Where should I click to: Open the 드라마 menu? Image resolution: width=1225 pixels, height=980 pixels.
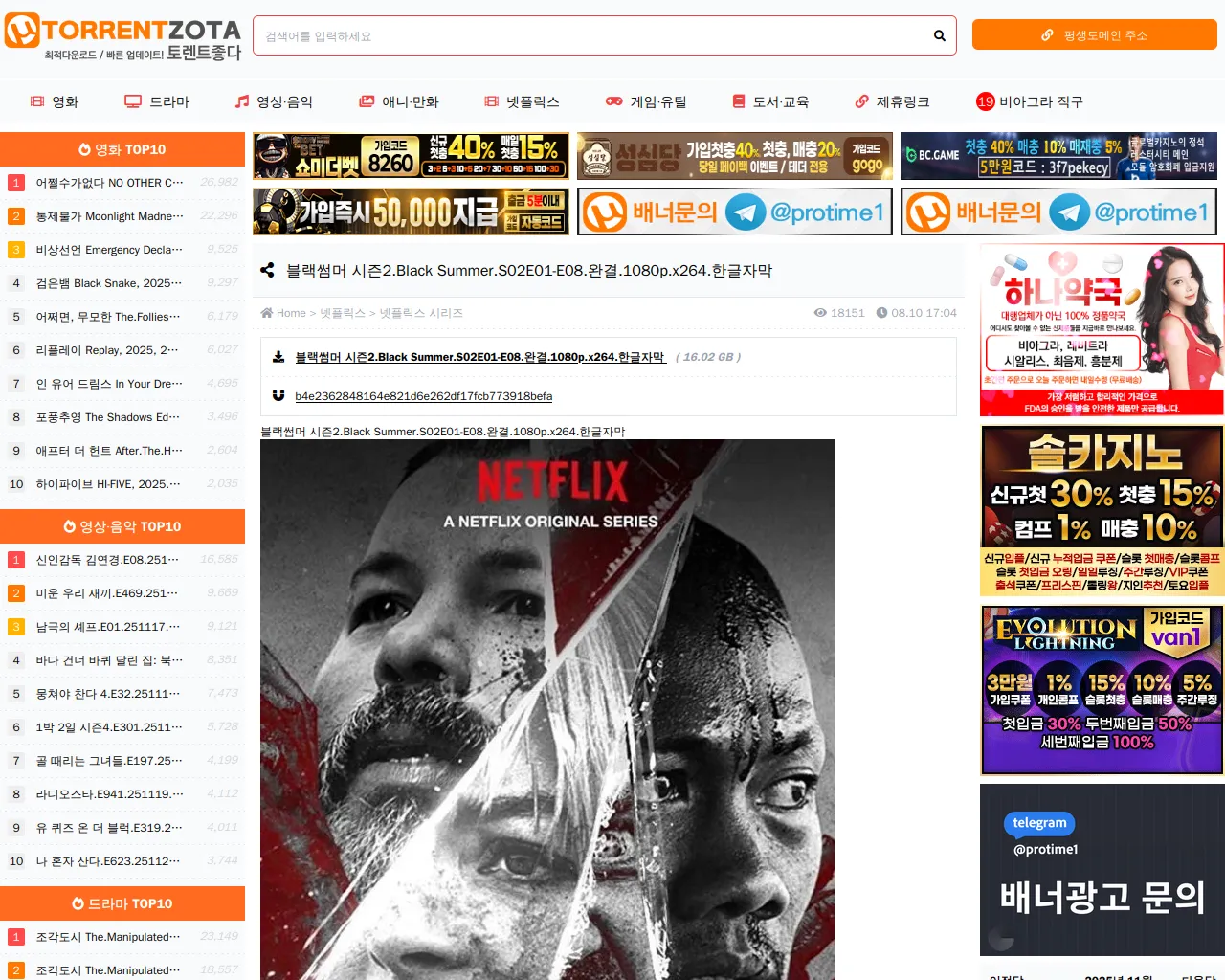[x=158, y=101]
